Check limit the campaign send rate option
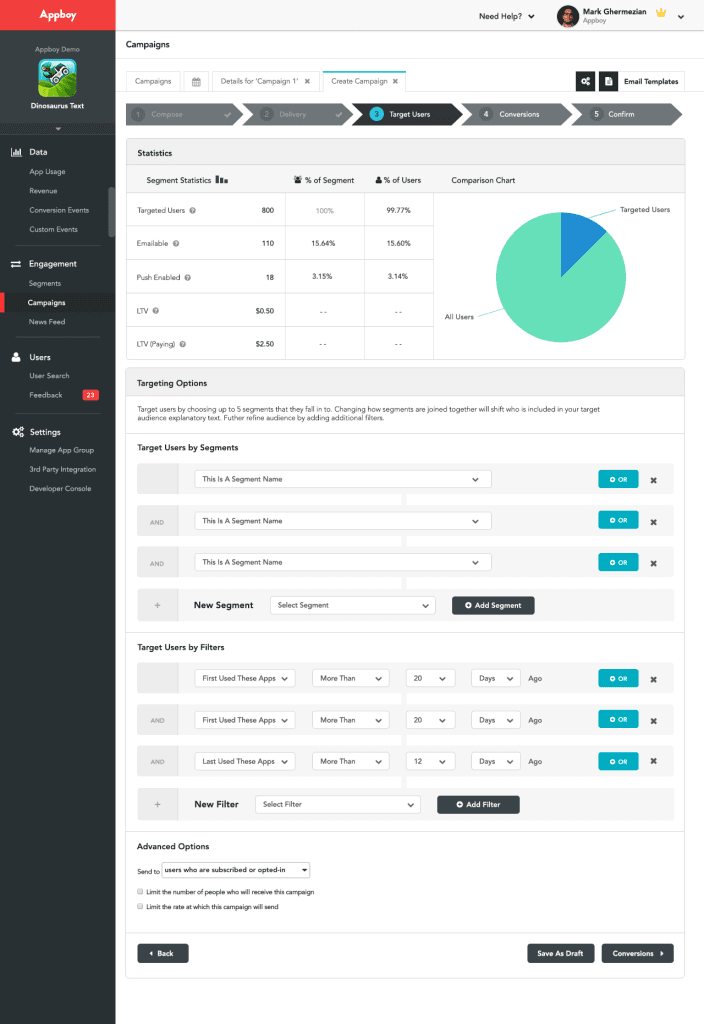This screenshot has height=1024, width=704. pyautogui.click(x=140, y=907)
